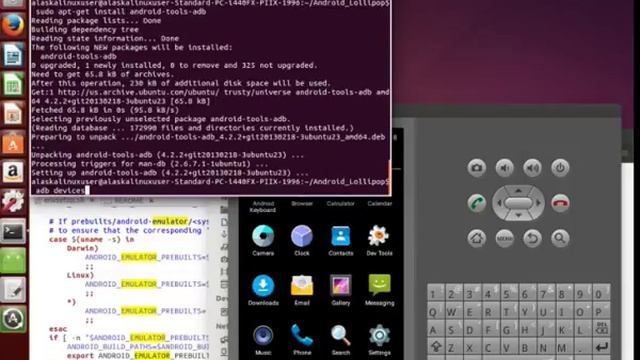640x360 pixels.
Task: Open the Downloads app in emulator
Action: [263, 290]
